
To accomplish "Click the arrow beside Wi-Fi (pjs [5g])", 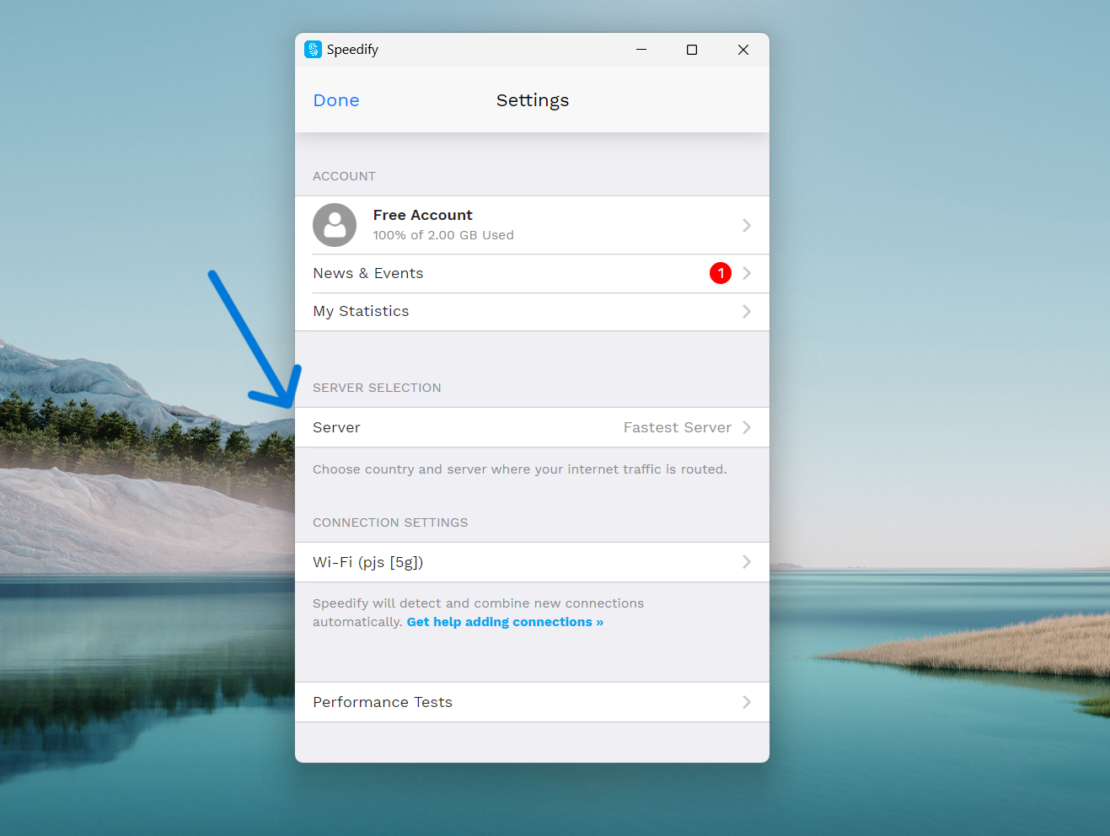I will point(746,562).
